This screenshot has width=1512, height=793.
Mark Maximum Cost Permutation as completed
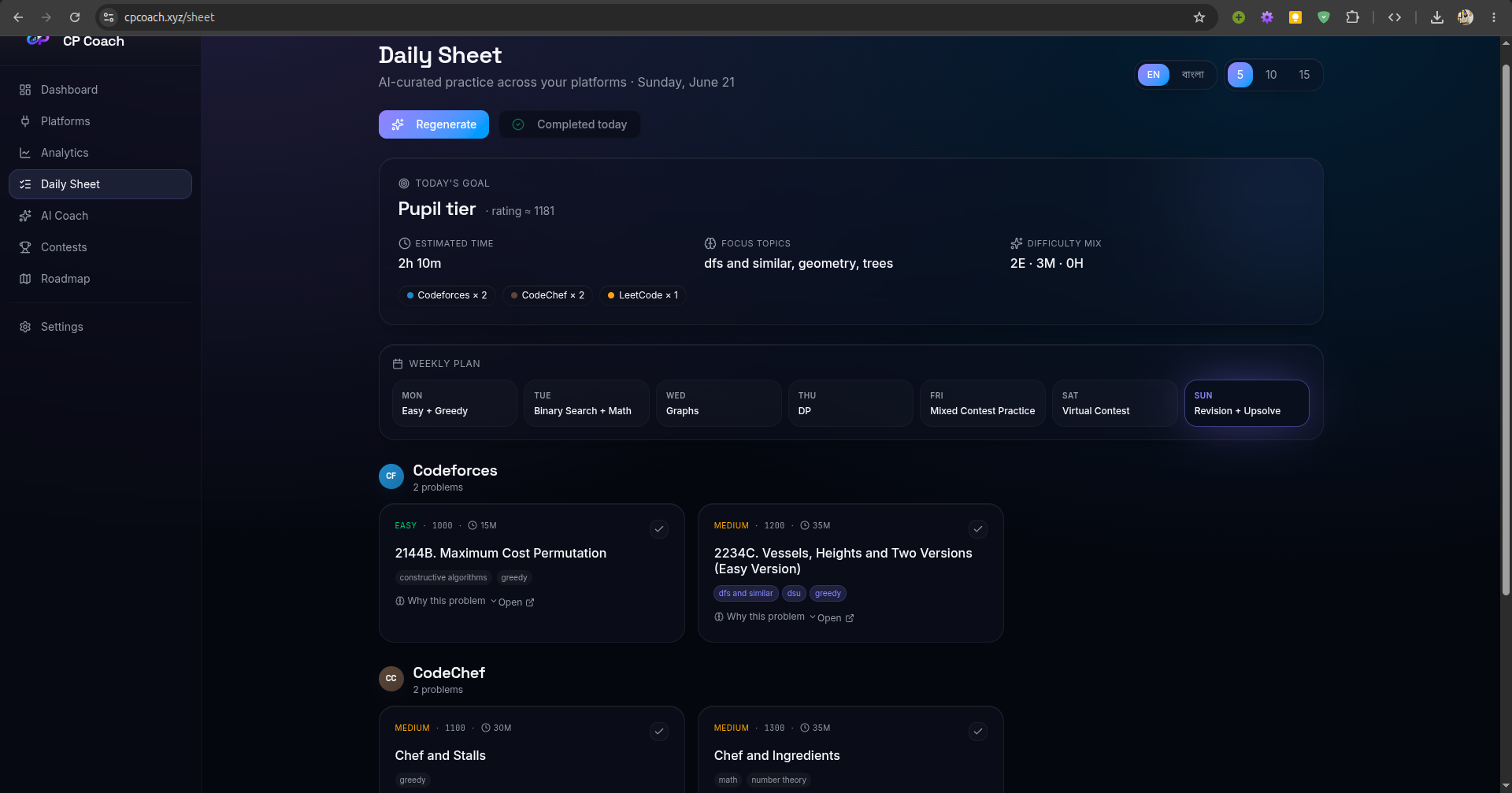[659, 529]
